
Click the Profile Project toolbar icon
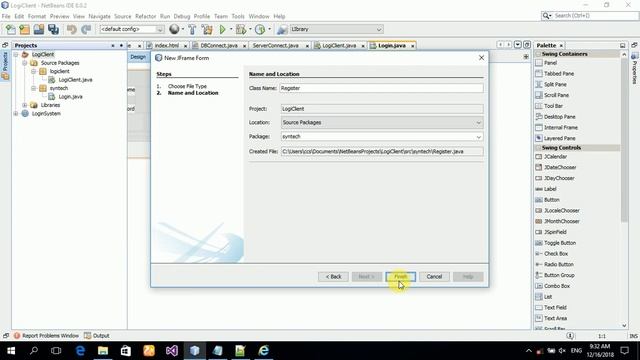click(x=260, y=29)
